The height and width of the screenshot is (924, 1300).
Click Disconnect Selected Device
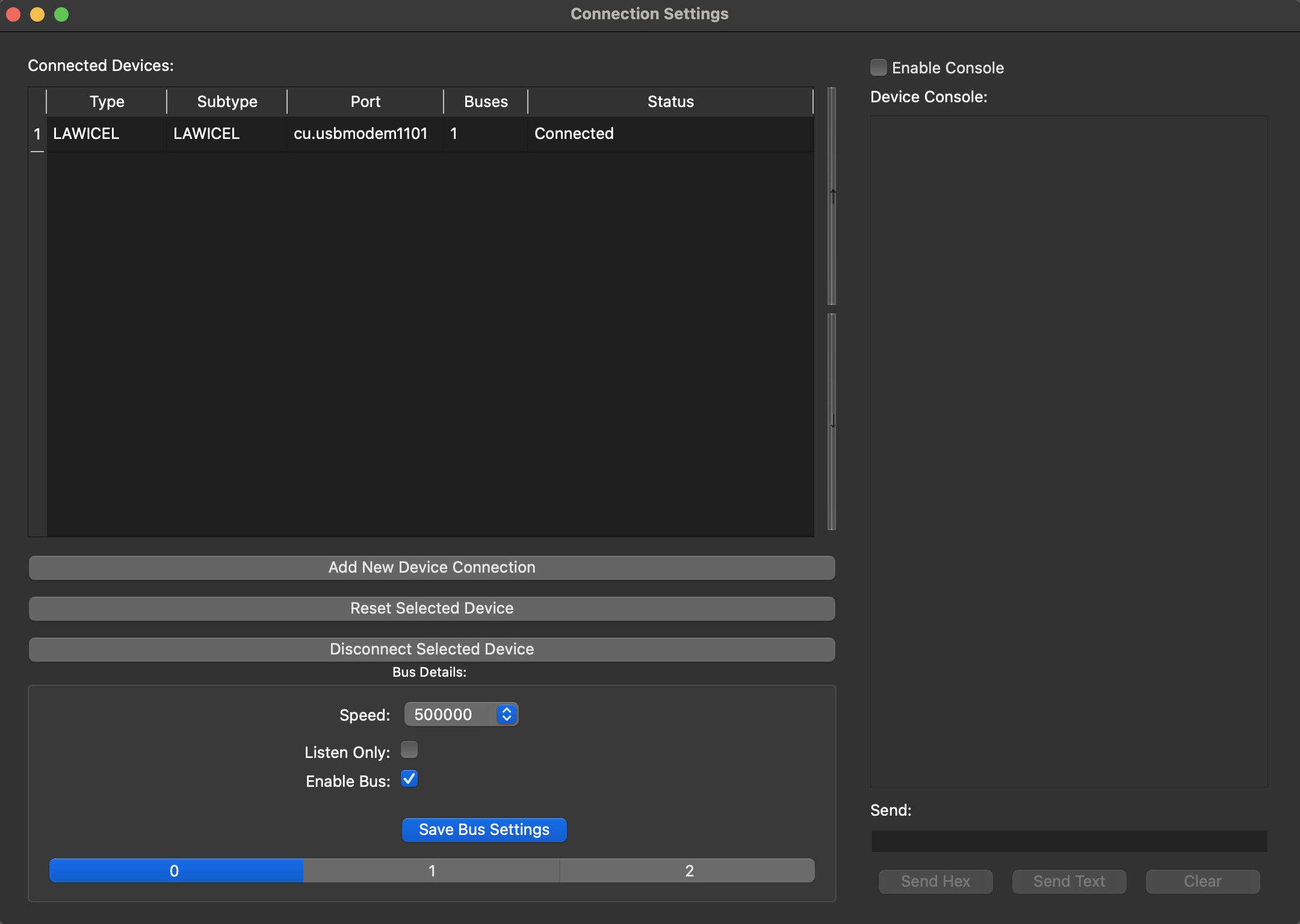point(432,649)
